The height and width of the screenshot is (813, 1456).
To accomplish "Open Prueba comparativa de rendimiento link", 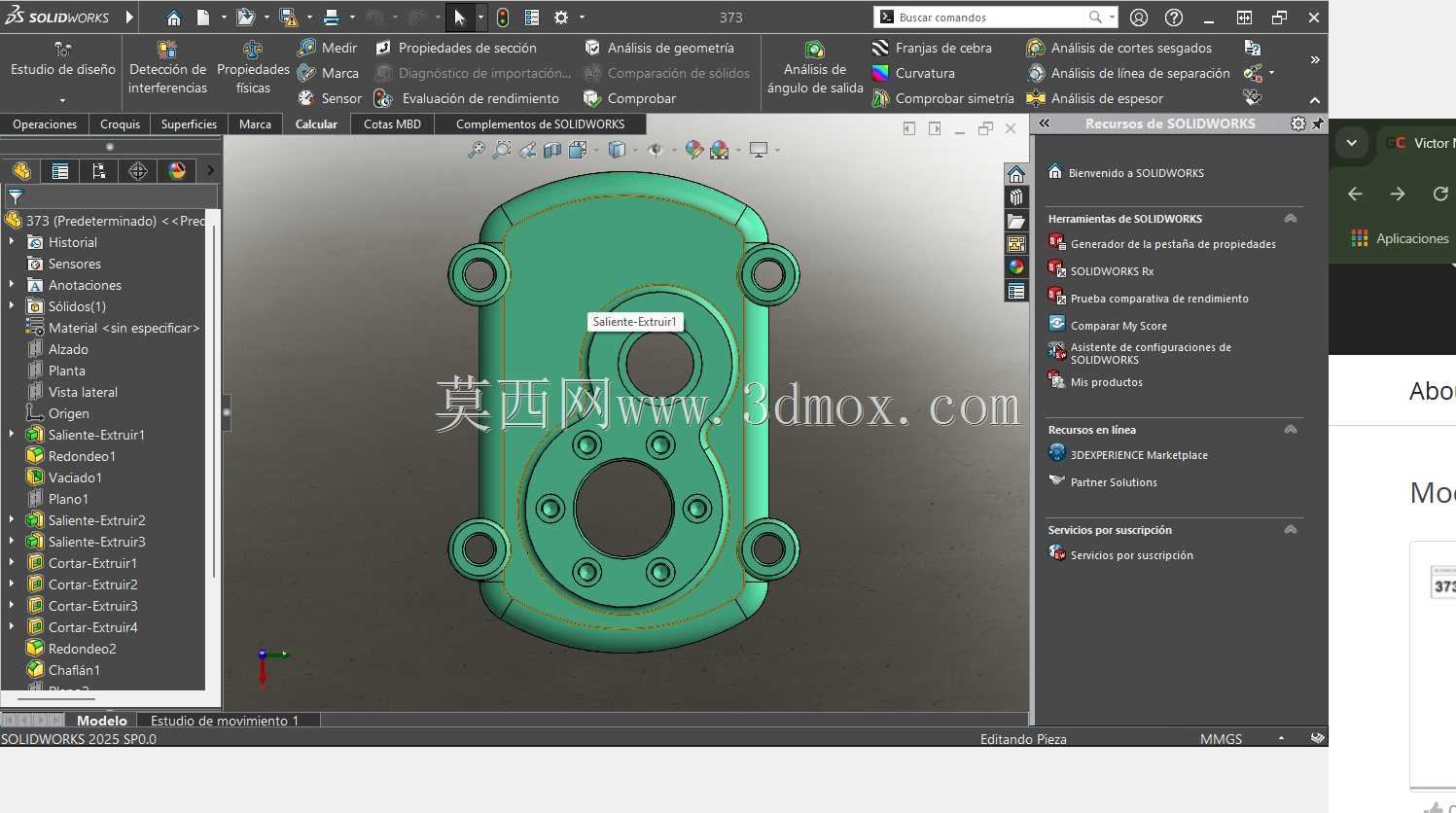I will coord(1159,299).
